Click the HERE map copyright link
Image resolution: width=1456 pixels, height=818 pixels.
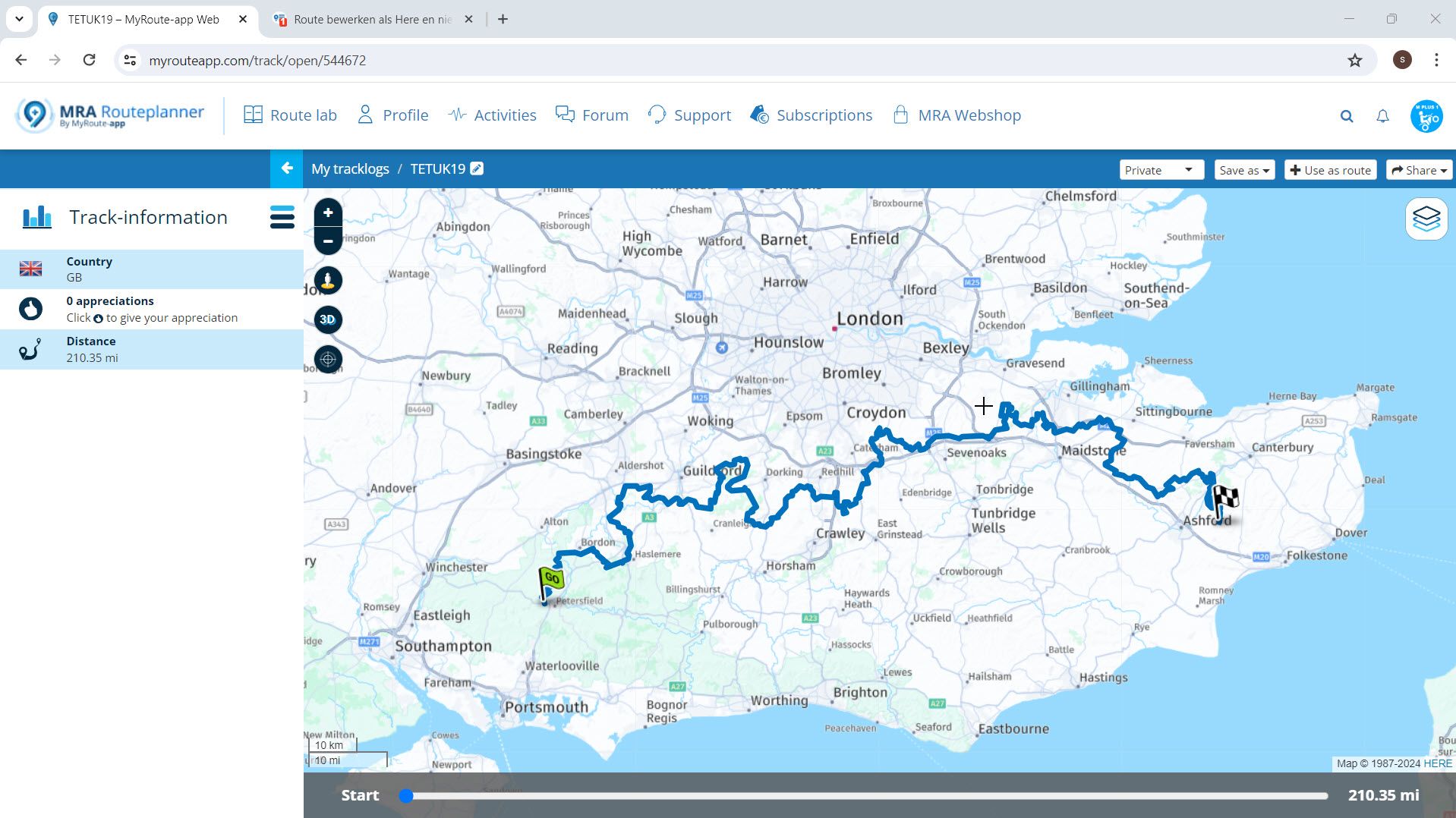pyautogui.click(x=1438, y=763)
